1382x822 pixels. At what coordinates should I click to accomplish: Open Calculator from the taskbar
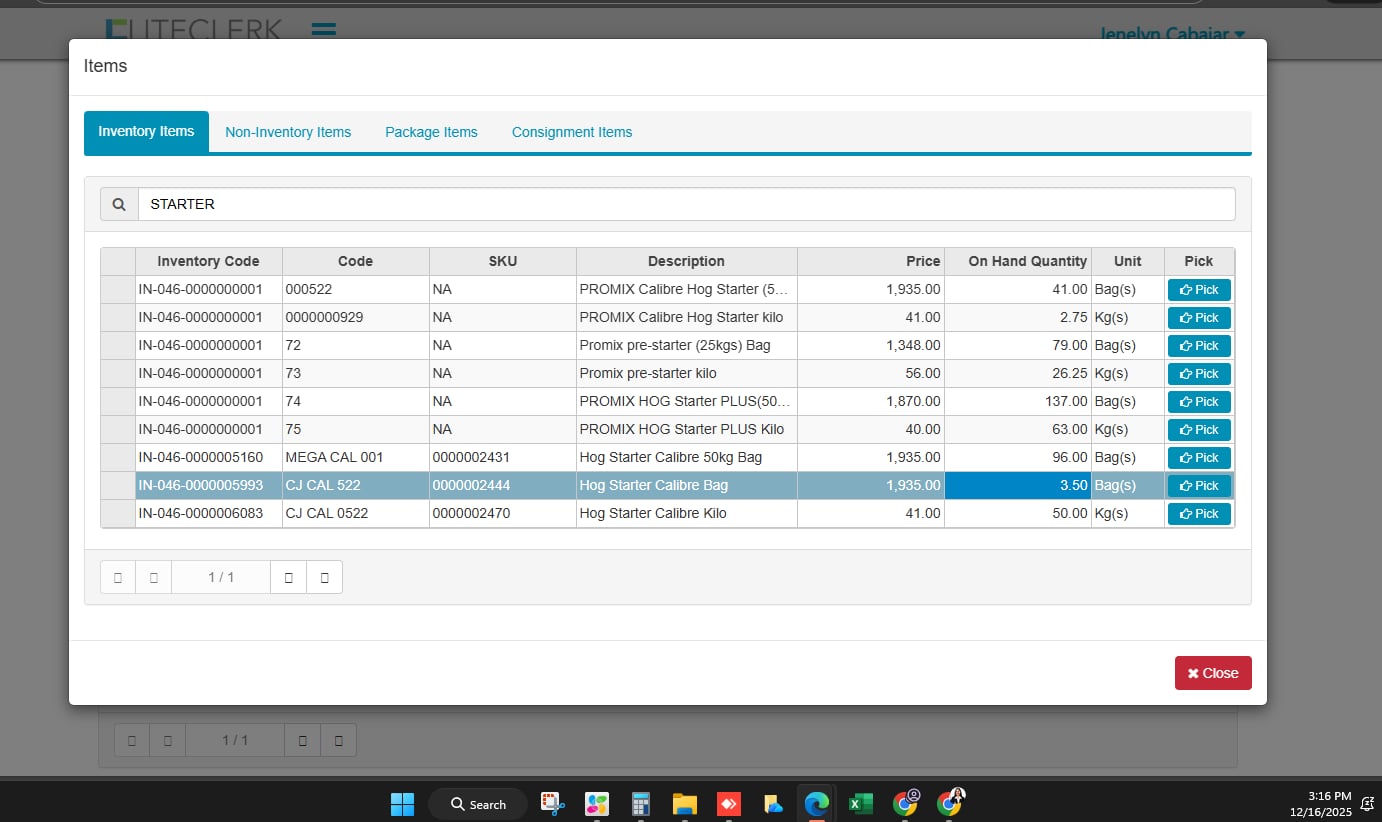[x=641, y=803]
